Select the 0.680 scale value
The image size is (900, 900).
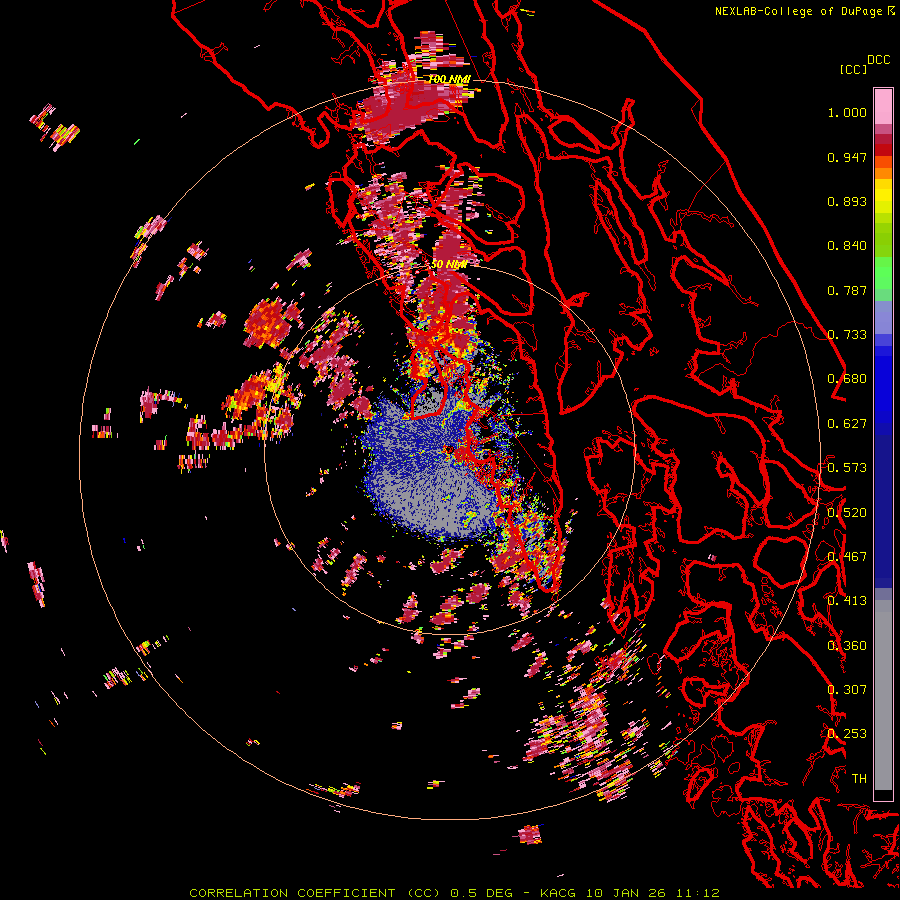(x=847, y=379)
